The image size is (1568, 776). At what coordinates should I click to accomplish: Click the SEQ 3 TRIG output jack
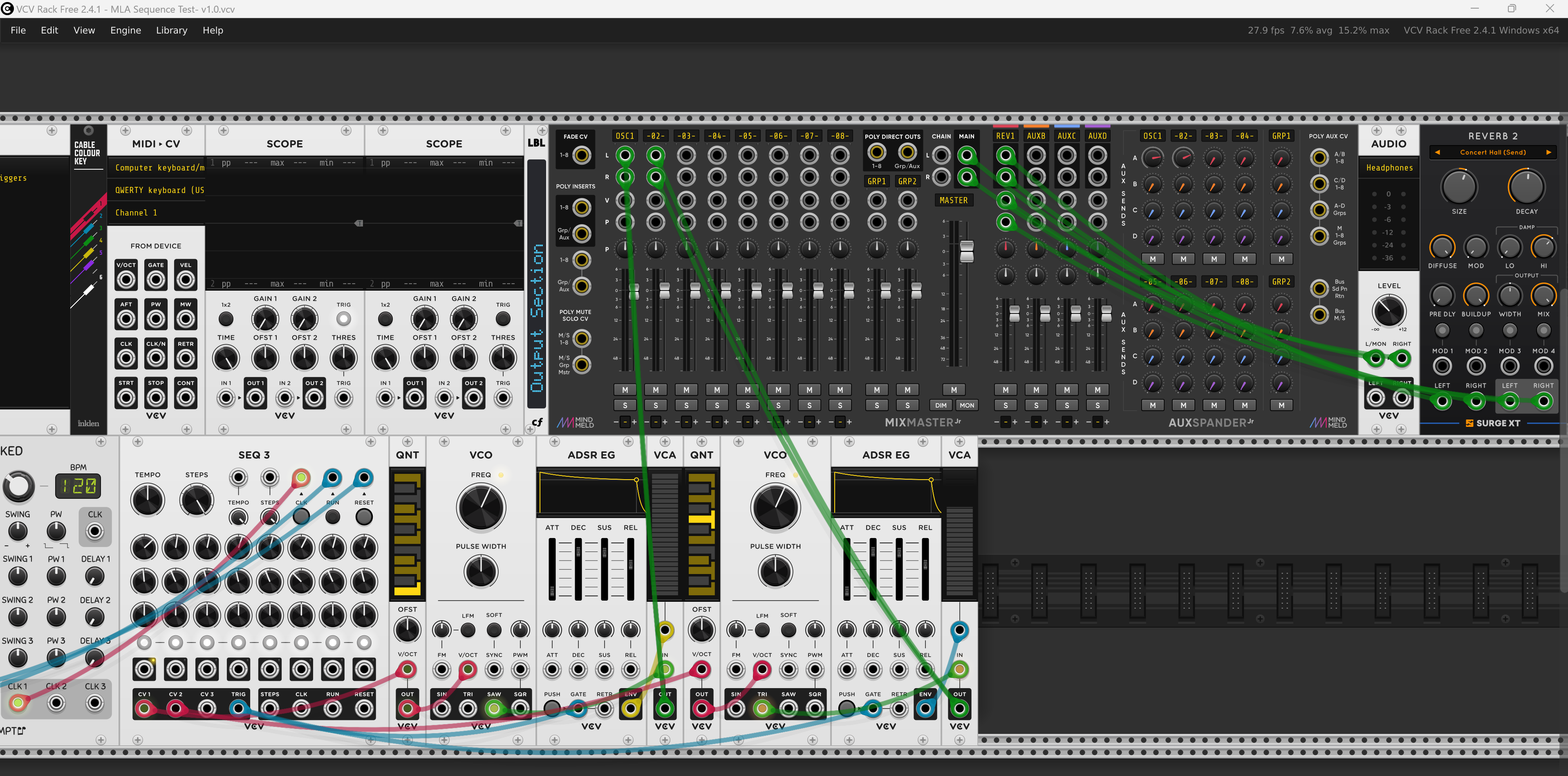coord(239,709)
